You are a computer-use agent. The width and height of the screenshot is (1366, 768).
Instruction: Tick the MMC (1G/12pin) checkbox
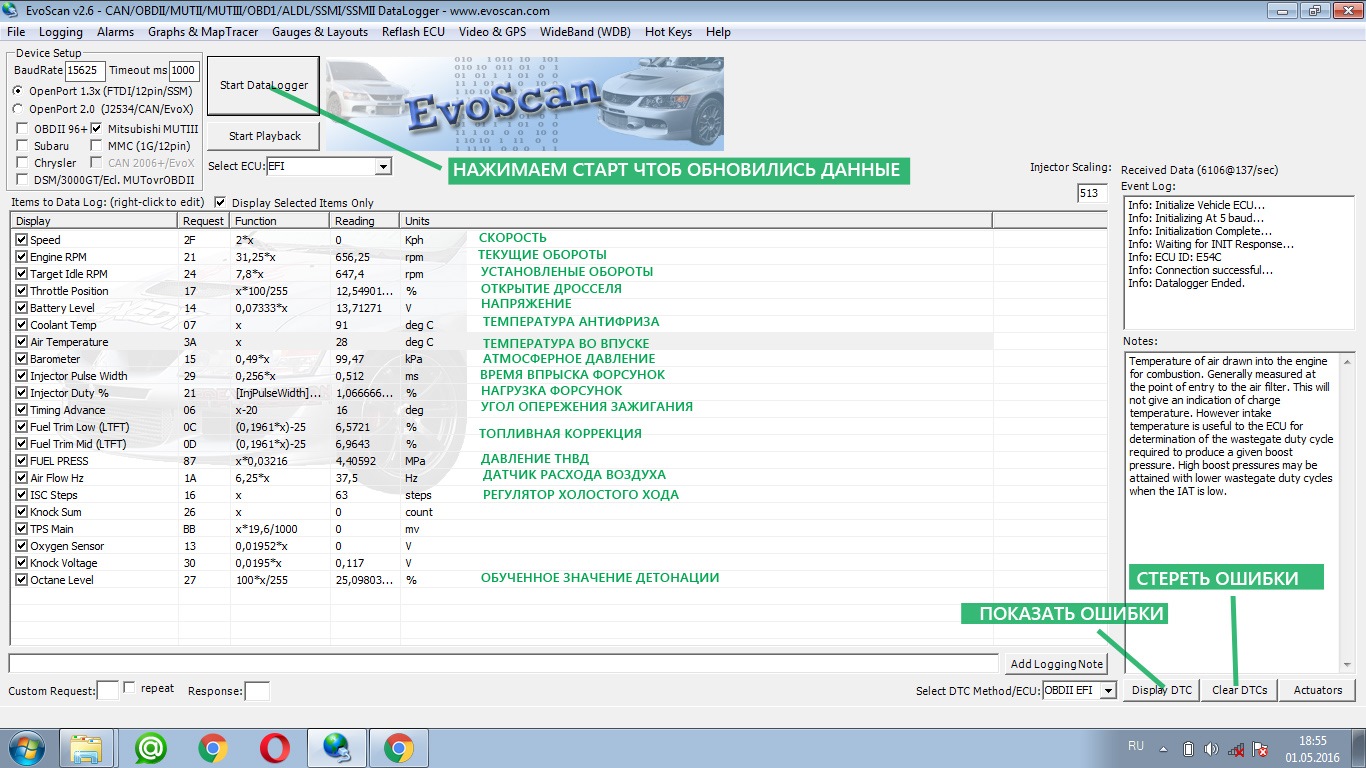(97, 146)
